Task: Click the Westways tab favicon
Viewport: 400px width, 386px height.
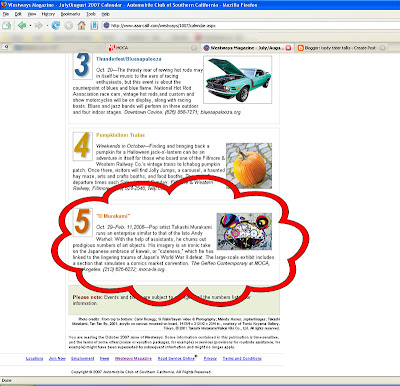Action: pos(206,48)
